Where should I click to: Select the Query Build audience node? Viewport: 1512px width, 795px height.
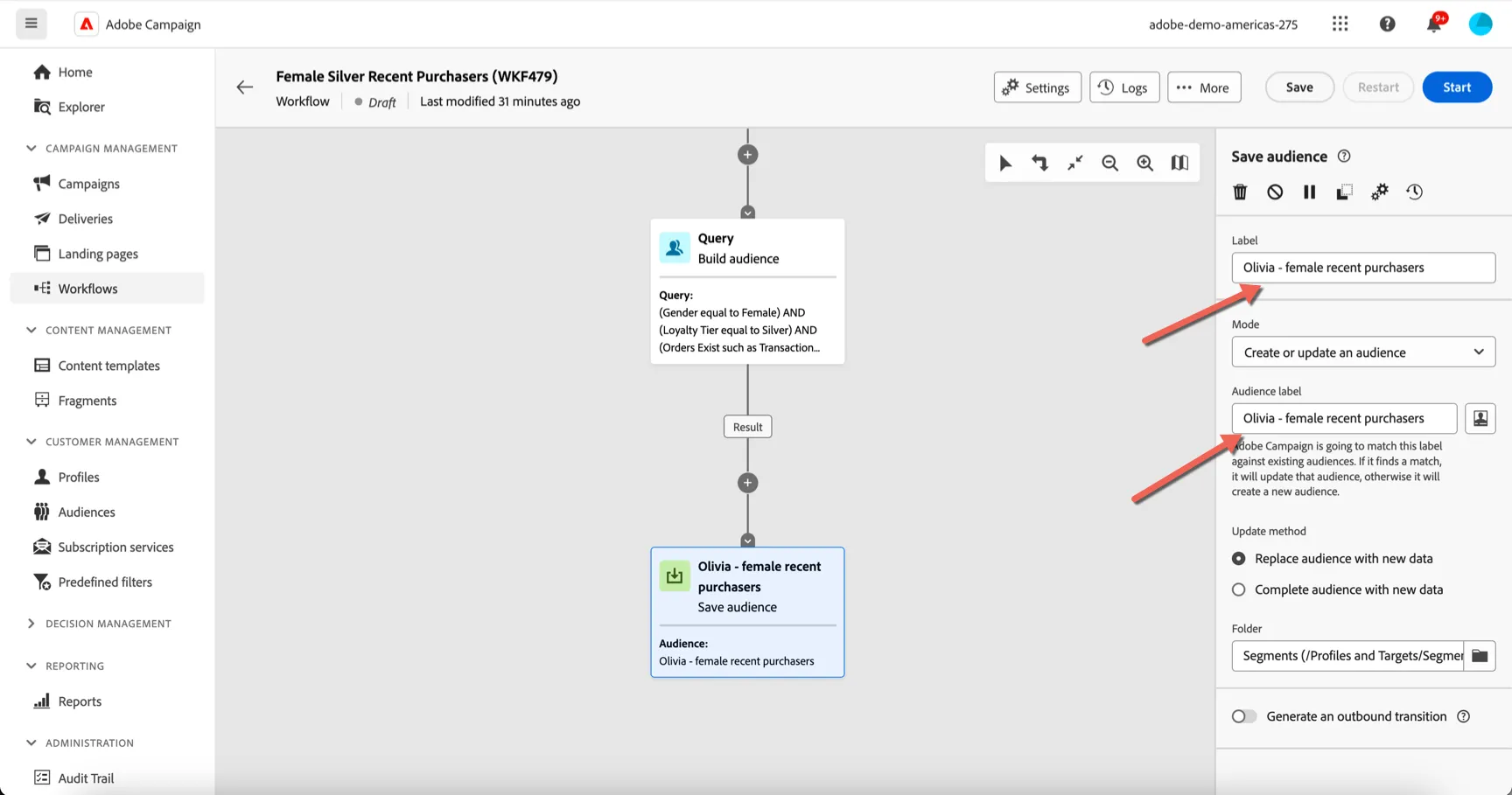tap(747, 291)
